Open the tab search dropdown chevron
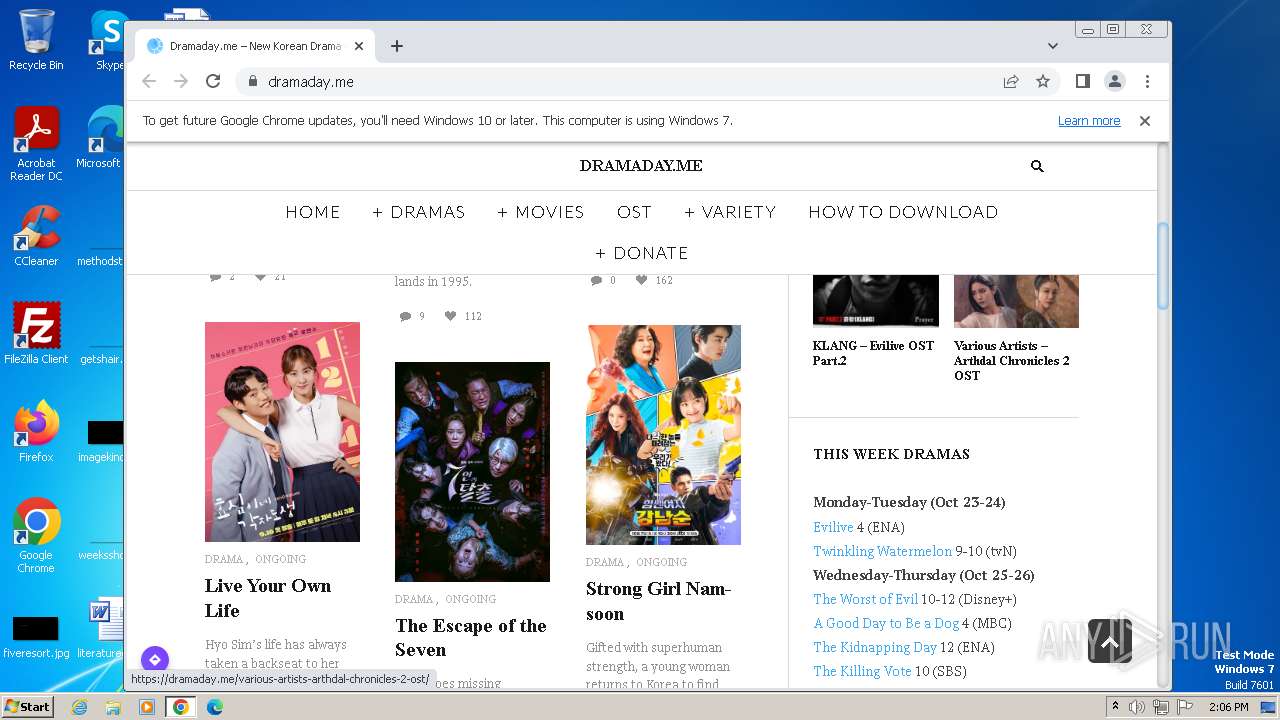 1053,46
